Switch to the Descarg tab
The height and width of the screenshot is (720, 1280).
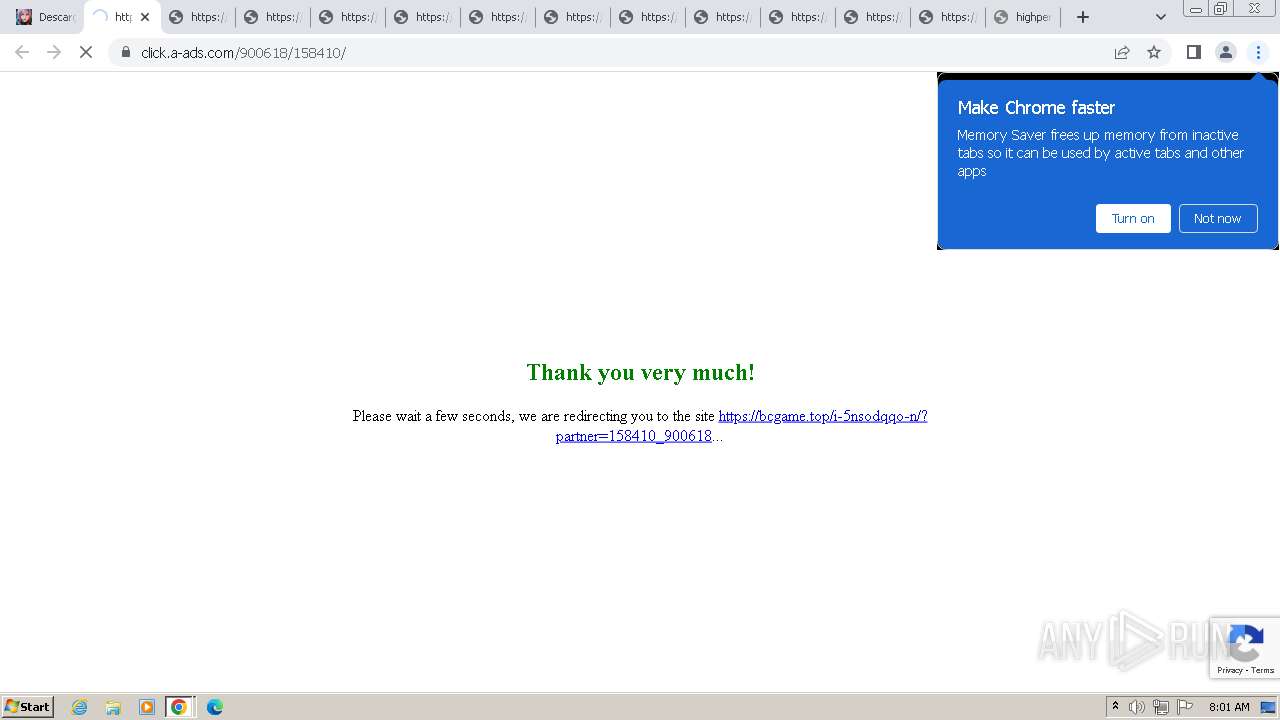coord(46,17)
